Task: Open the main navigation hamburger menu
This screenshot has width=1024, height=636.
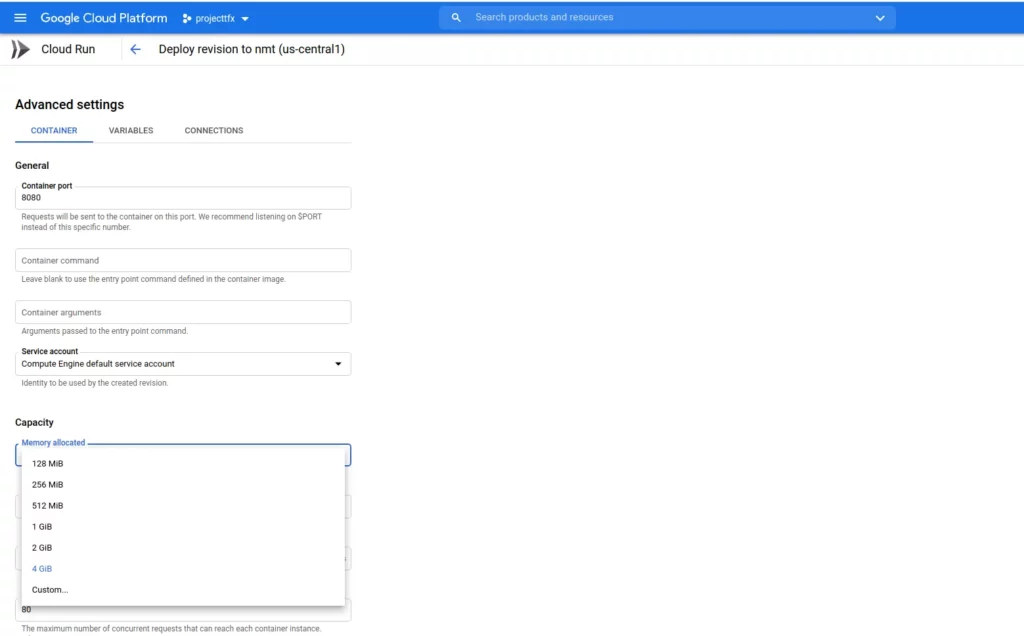Action: click(x=20, y=18)
